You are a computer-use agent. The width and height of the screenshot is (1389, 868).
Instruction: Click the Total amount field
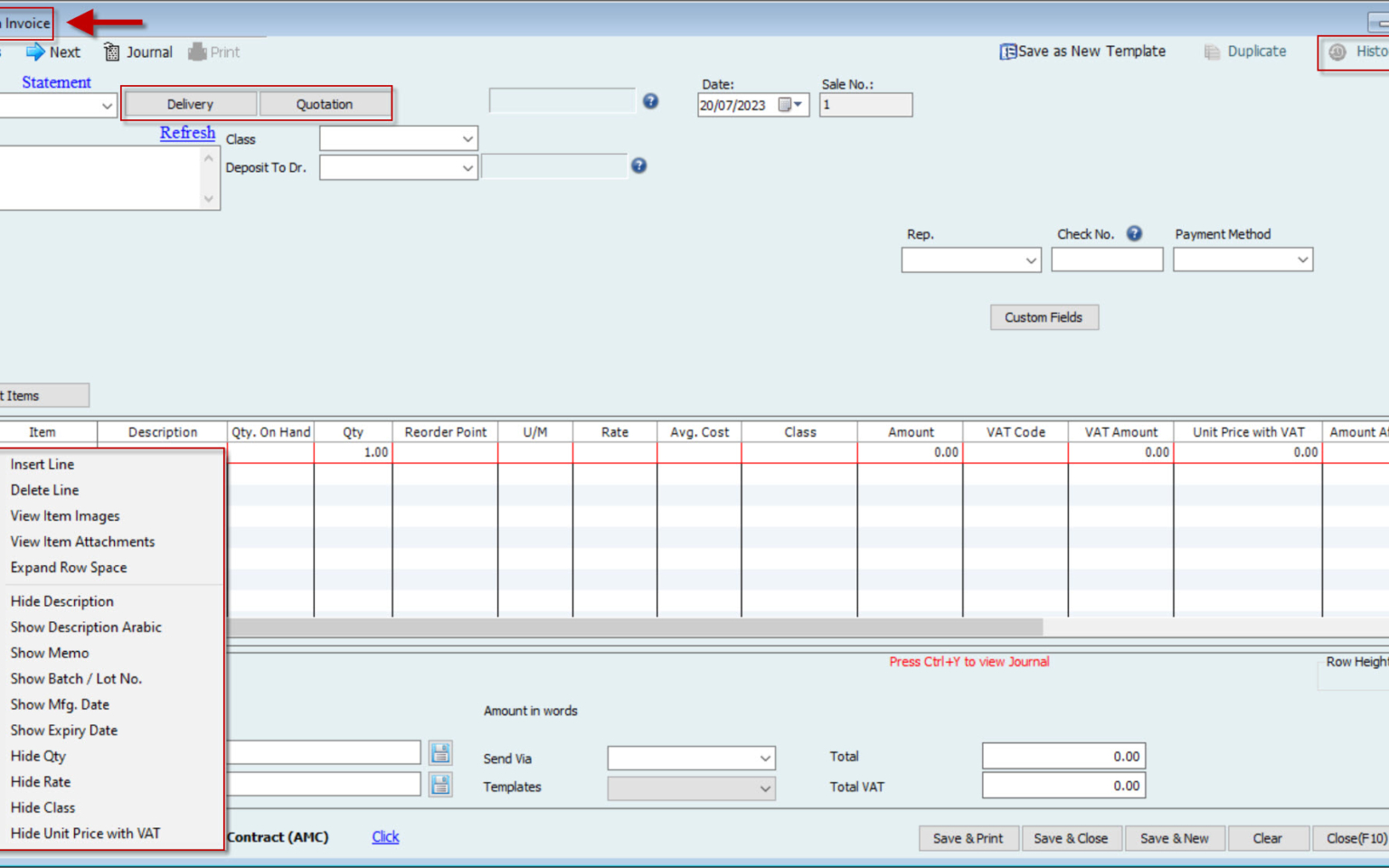tap(1063, 757)
